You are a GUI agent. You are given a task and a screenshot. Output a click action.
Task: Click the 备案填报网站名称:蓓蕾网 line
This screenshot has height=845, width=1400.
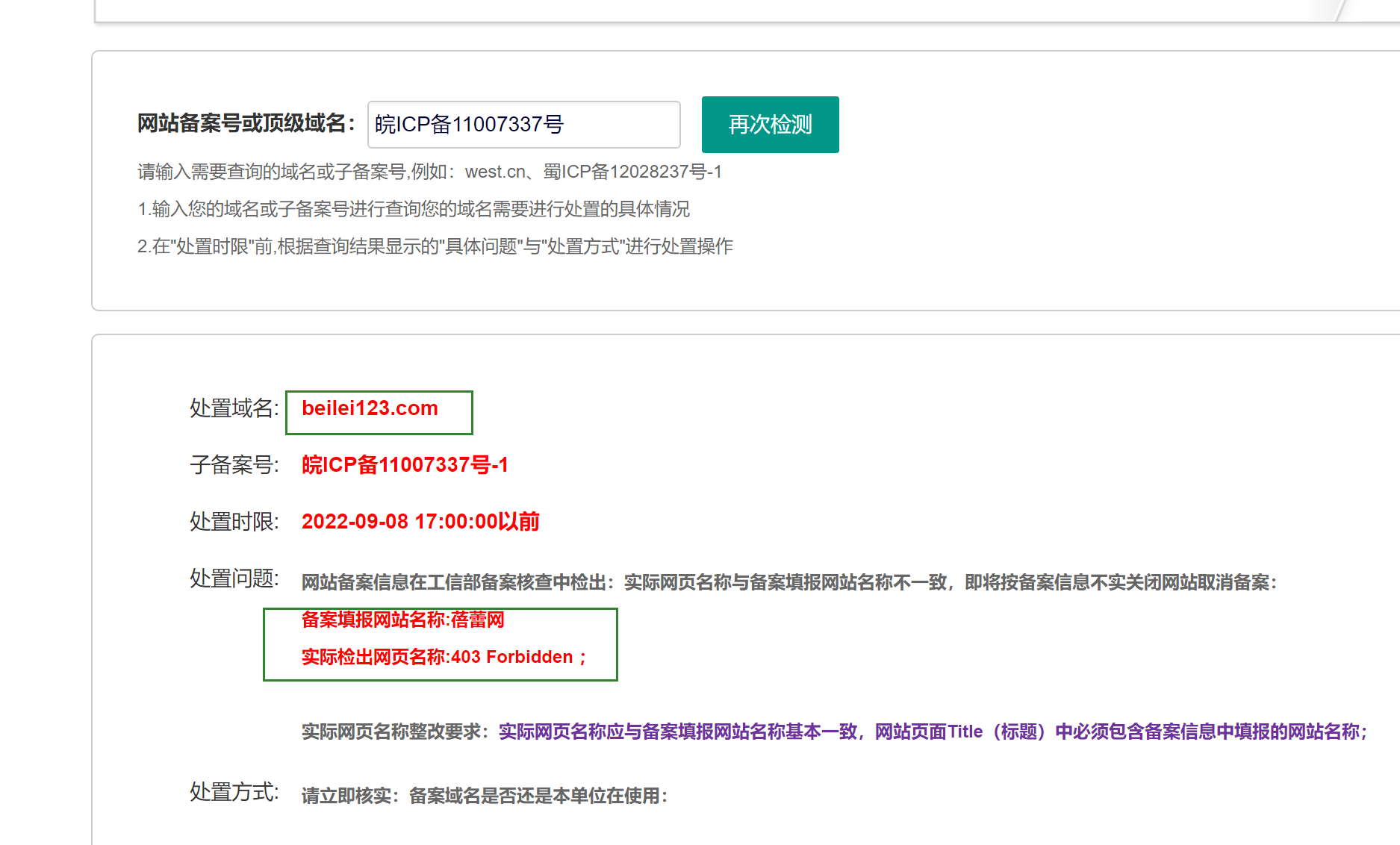(402, 620)
